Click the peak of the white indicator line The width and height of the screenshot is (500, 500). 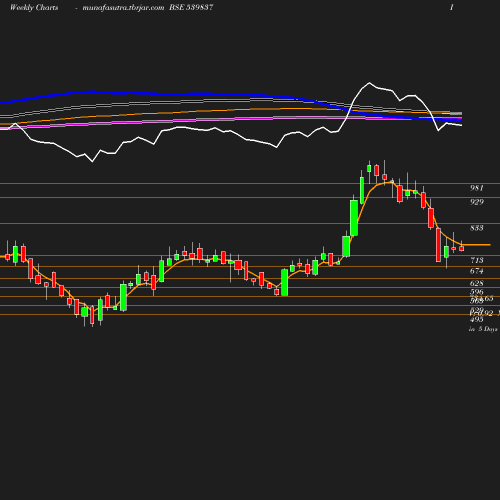point(369,82)
